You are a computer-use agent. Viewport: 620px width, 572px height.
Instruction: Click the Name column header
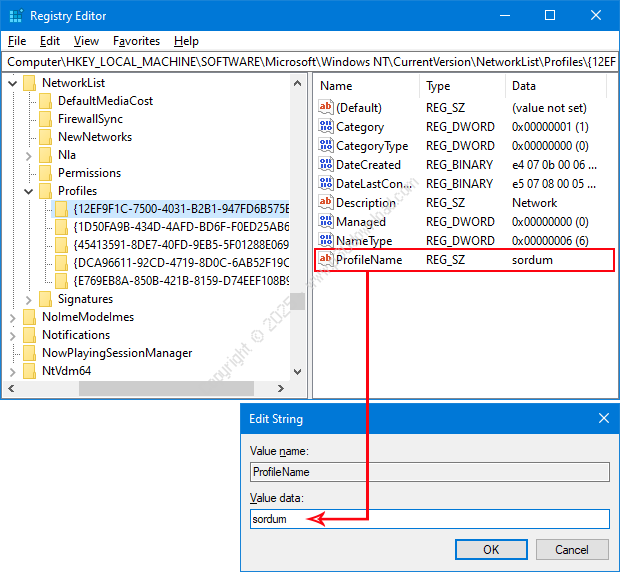click(336, 86)
